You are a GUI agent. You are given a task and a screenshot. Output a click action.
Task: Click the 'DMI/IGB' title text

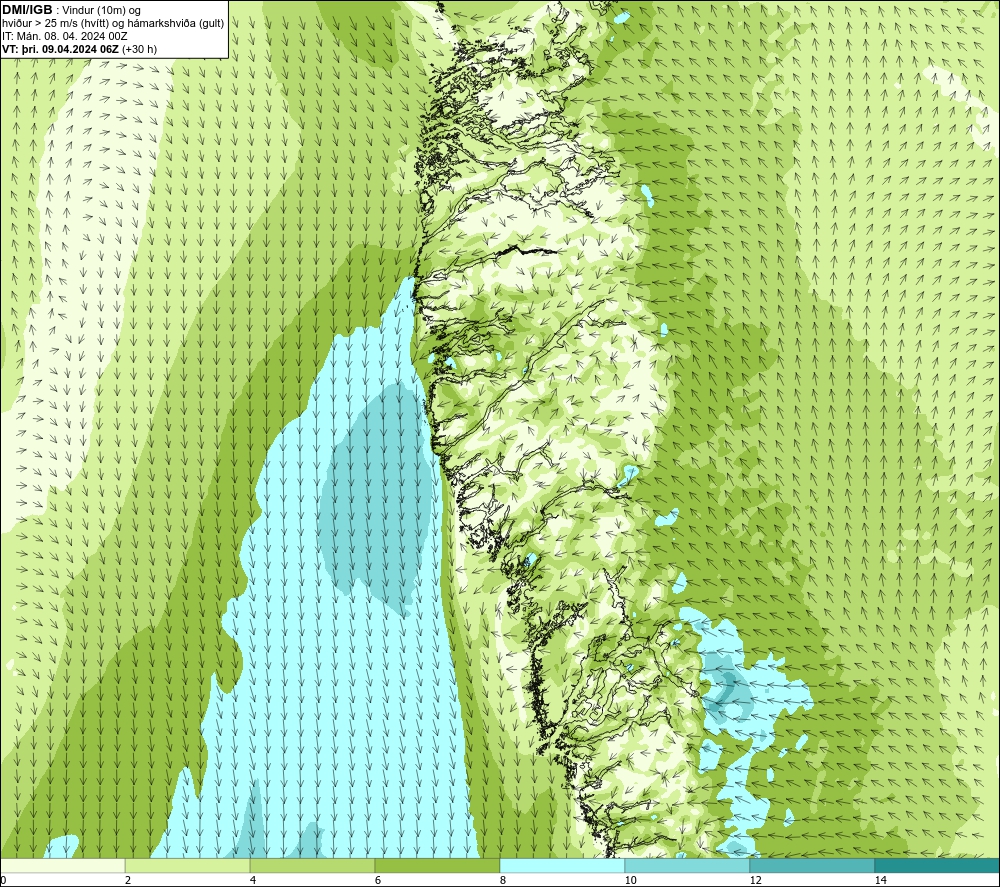[x=27, y=10]
